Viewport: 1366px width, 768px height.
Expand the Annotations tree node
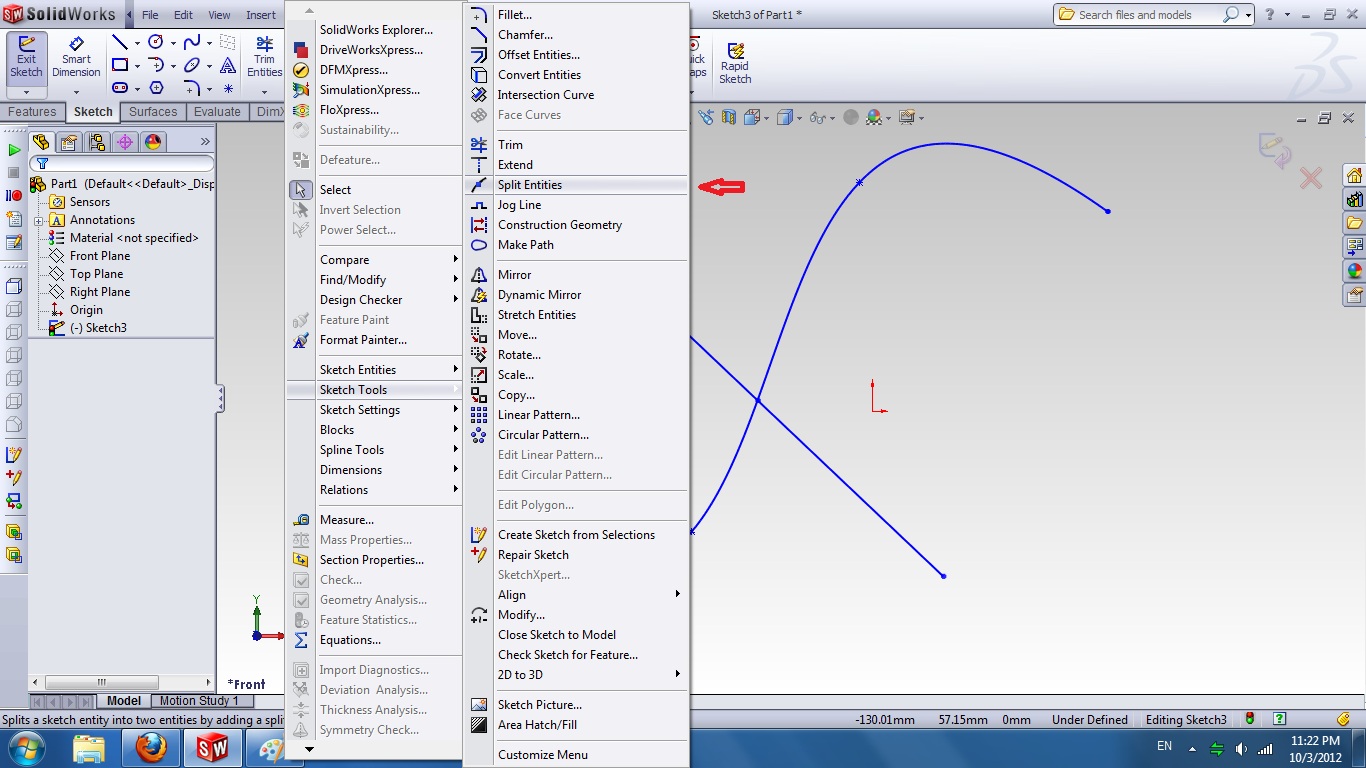pos(39,221)
